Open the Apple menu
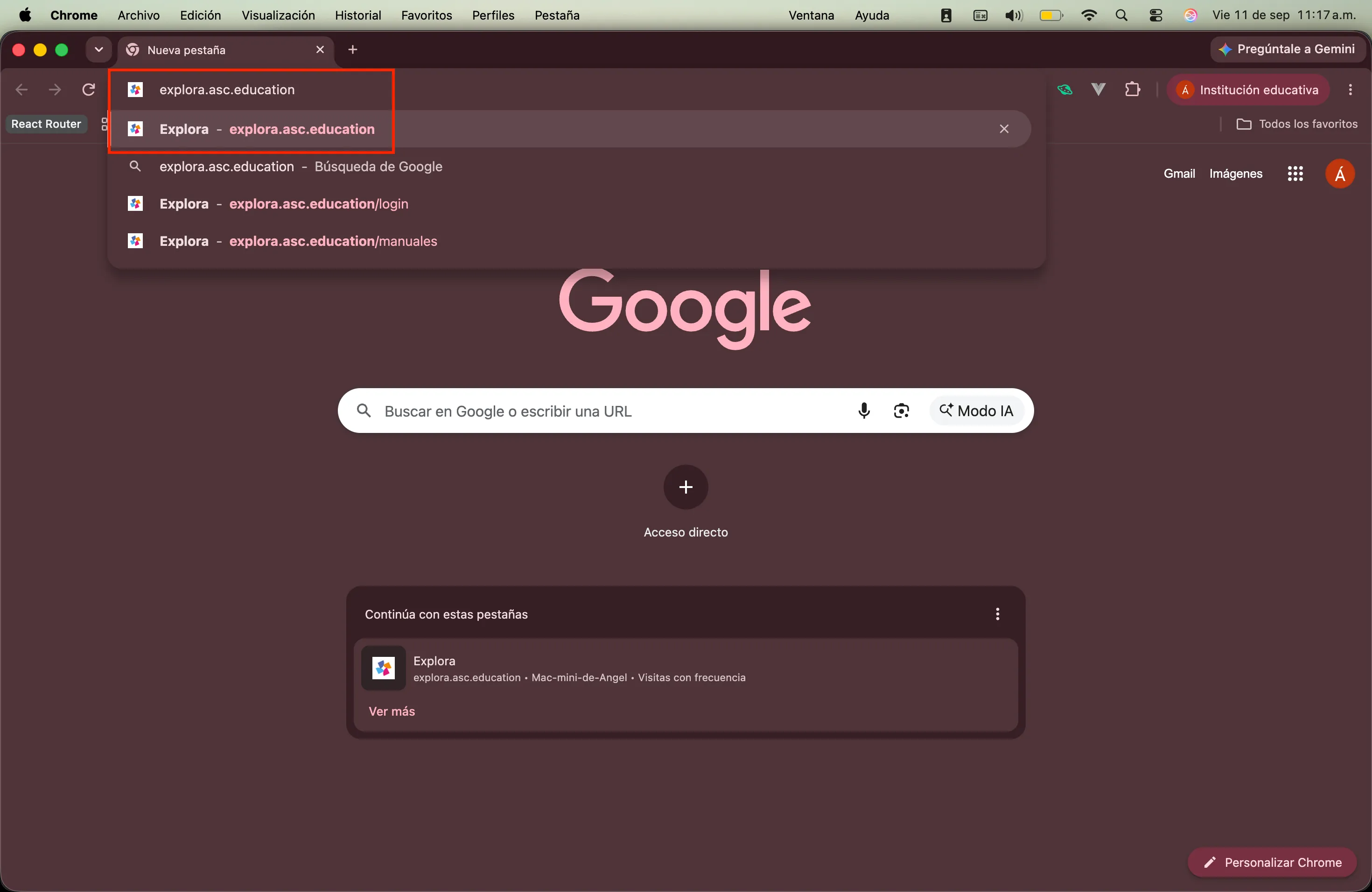1372x892 pixels. click(x=25, y=15)
